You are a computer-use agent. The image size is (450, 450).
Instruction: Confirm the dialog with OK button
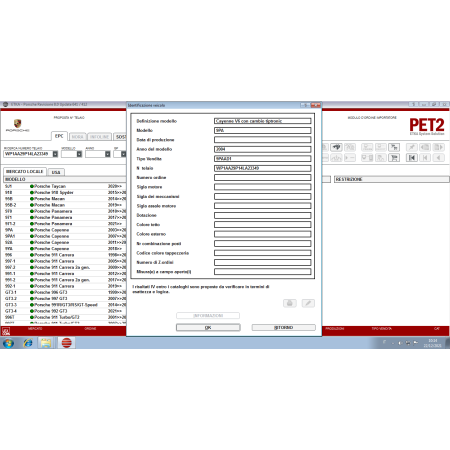tap(208, 328)
